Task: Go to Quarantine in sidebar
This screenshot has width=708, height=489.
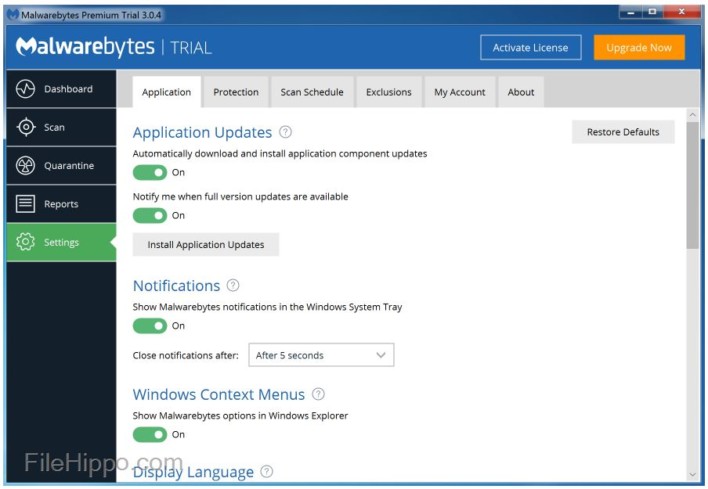Action: pos(61,166)
